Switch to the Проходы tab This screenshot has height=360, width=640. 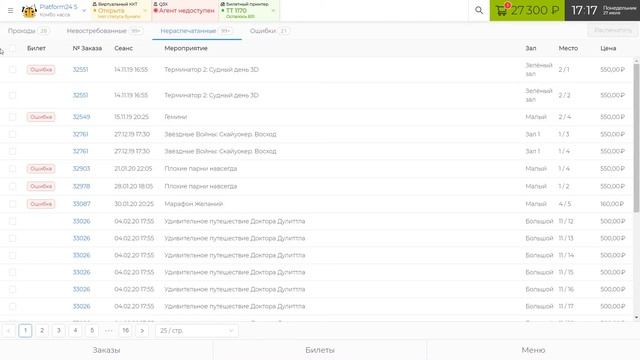click(28, 31)
